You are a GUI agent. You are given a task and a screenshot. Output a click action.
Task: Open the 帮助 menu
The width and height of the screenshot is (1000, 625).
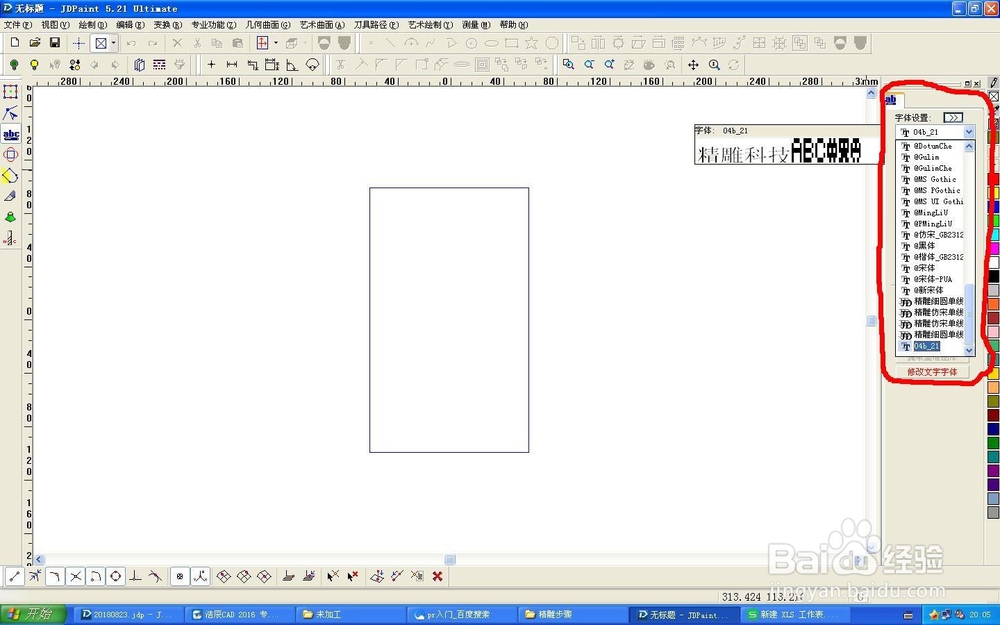(513, 25)
